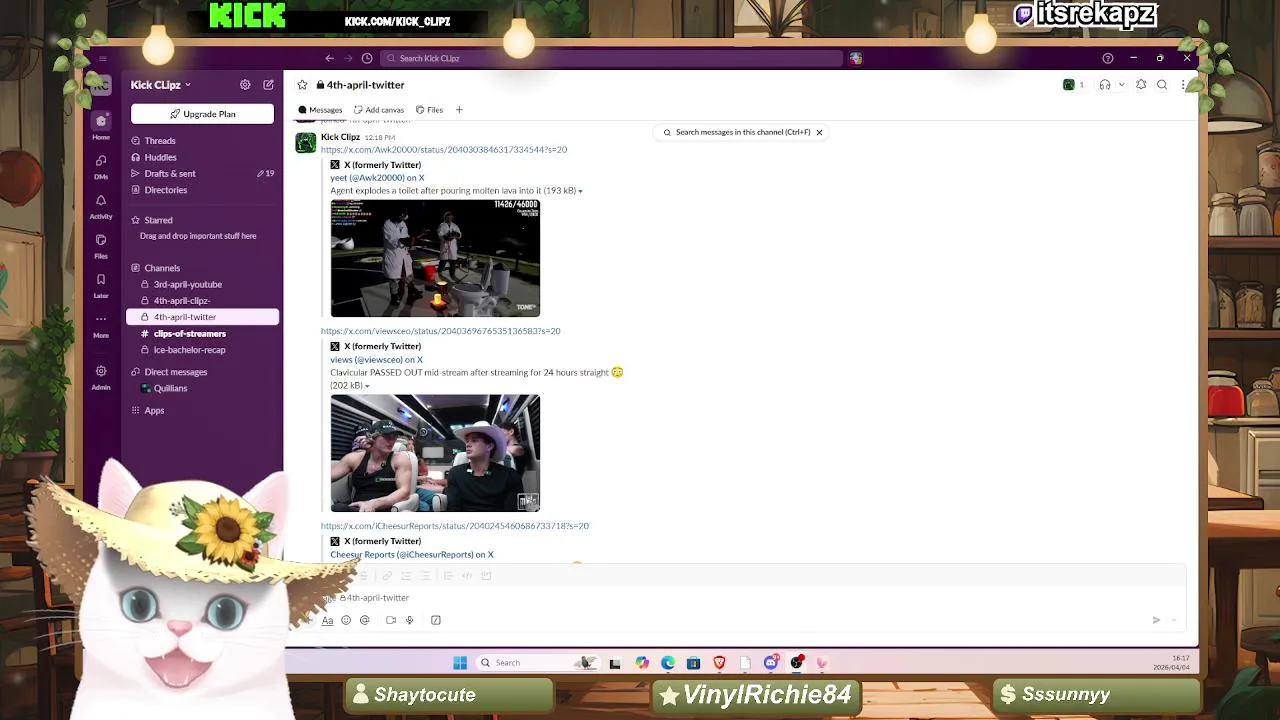Open the emoji picker in composer
This screenshot has height=720, width=1280.
click(x=346, y=620)
